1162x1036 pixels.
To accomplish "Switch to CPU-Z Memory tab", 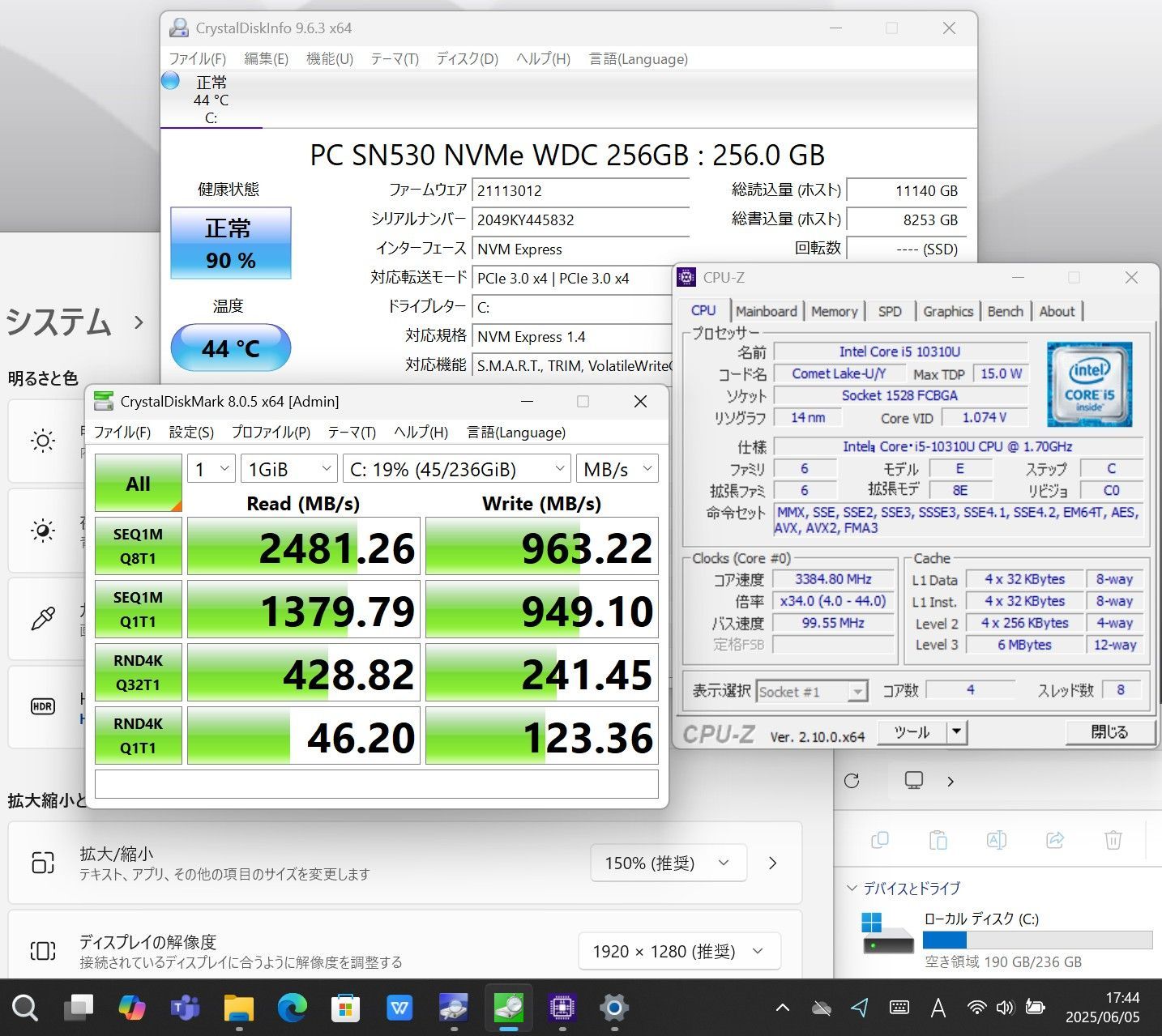I will click(834, 311).
